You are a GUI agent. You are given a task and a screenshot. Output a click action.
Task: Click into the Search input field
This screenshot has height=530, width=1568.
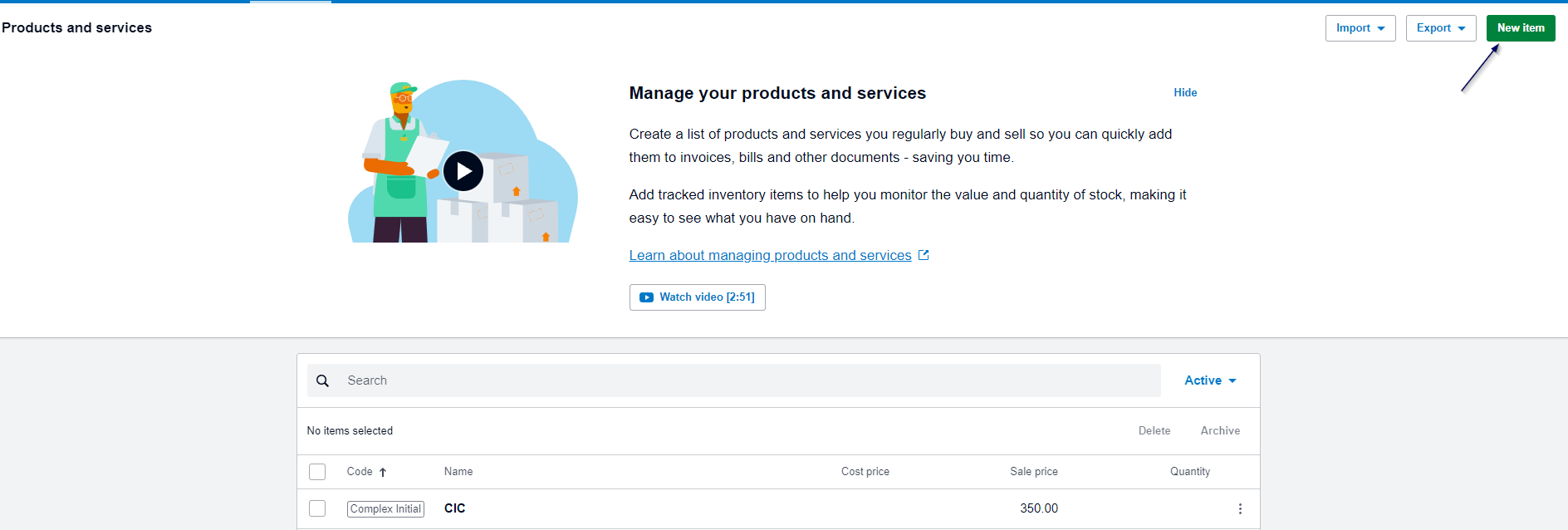[747, 380]
